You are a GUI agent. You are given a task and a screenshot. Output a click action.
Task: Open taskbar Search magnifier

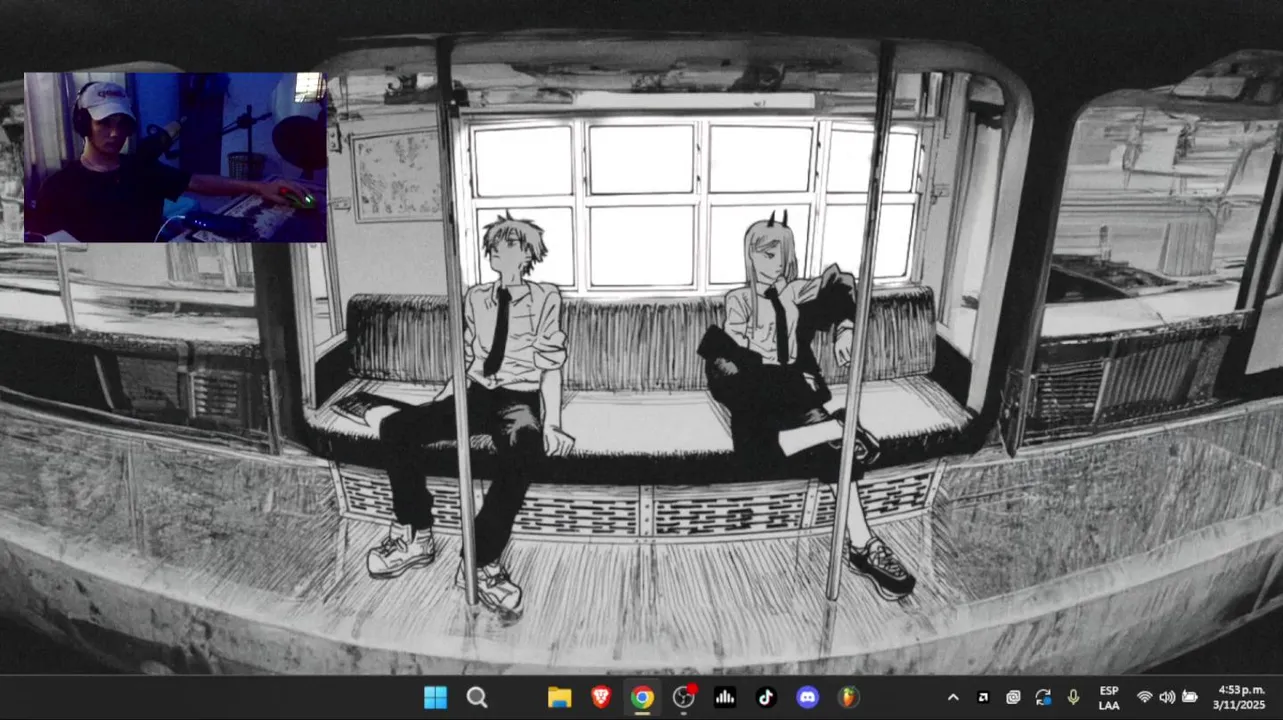477,697
